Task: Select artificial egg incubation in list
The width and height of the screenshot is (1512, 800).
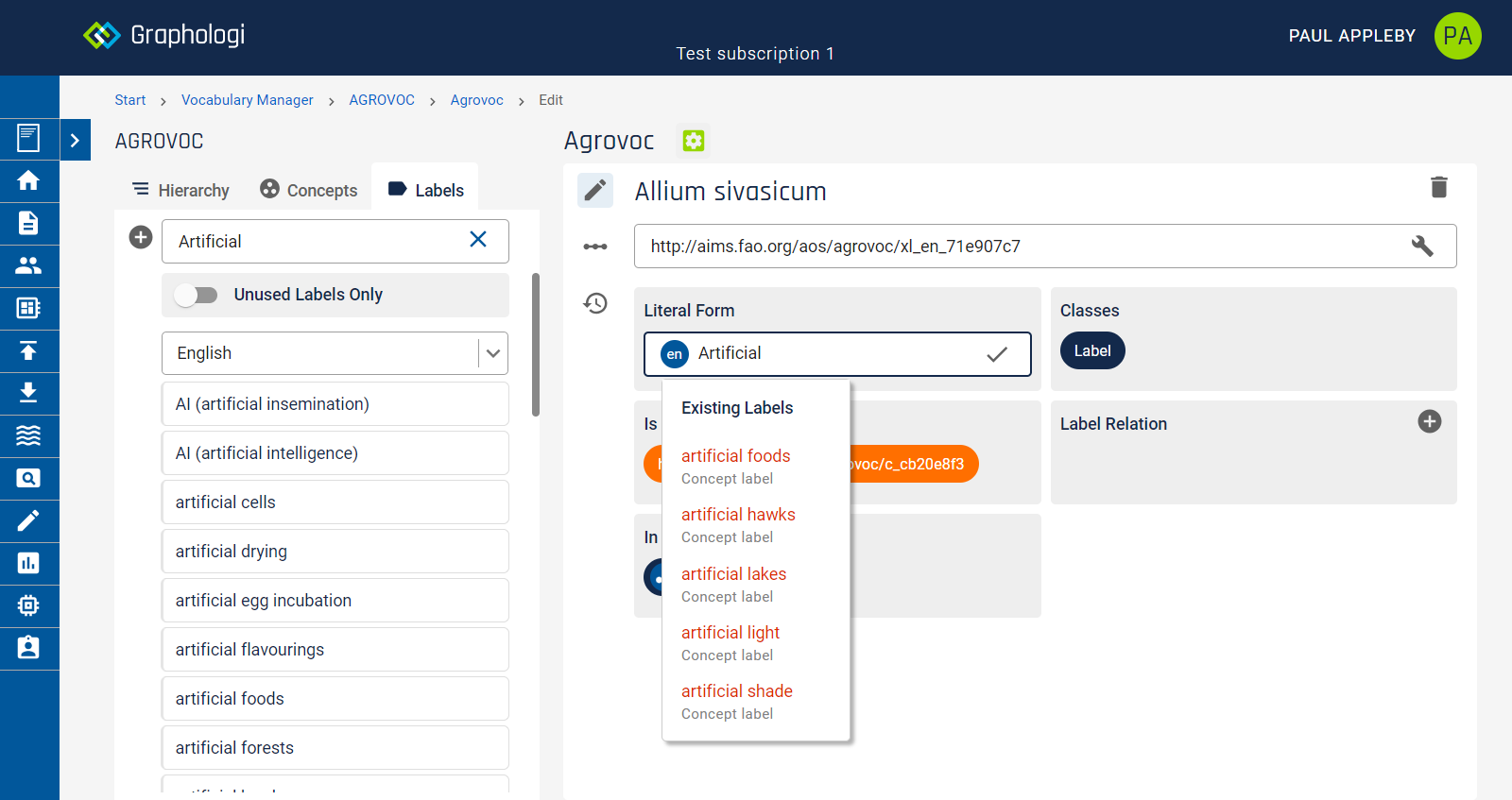Action: (335, 601)
